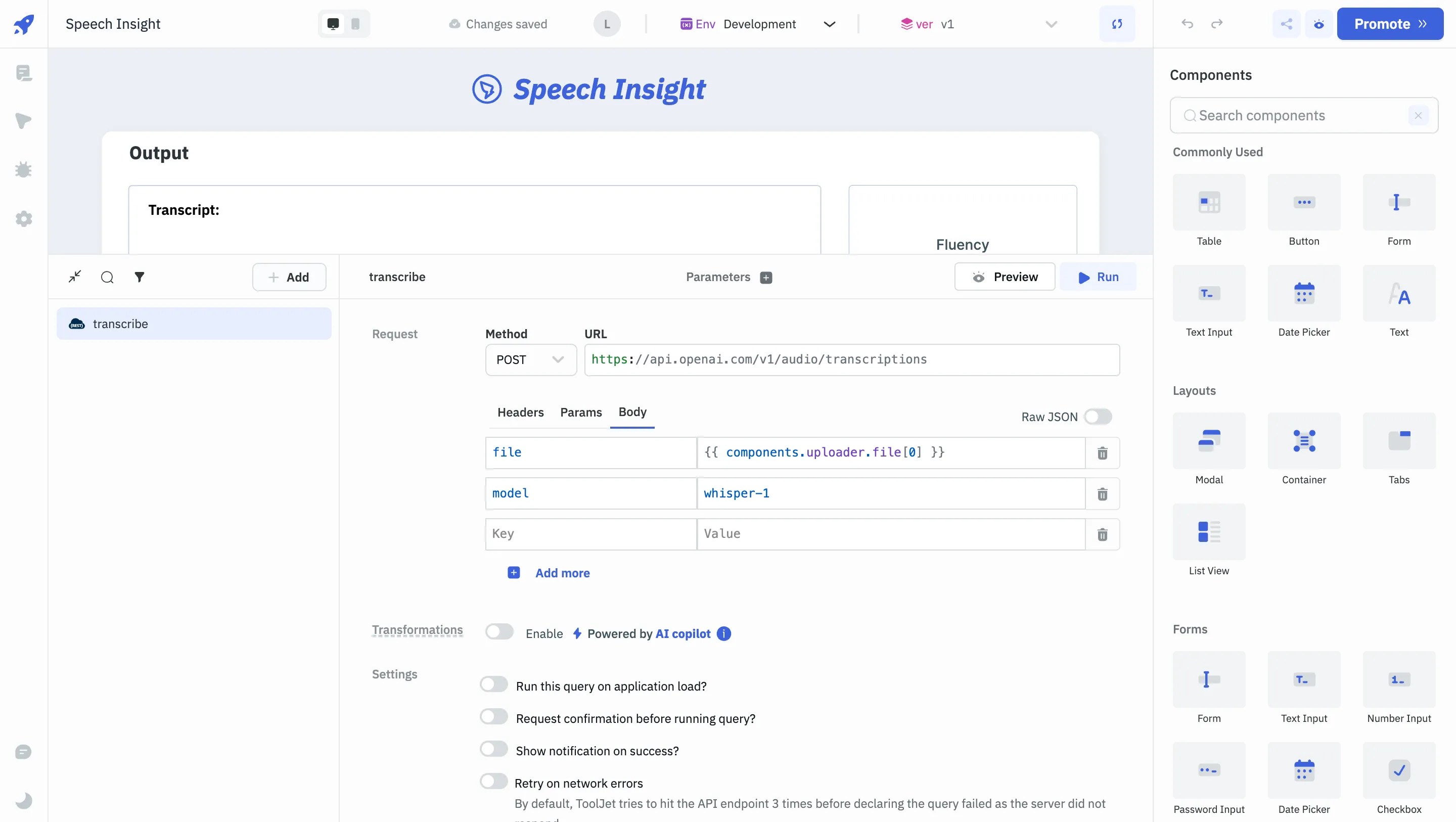Open the debugger bug icon in sidebar
Image resolution: width=1456 pixels, height=822 pixels.
tap(23, 169)
